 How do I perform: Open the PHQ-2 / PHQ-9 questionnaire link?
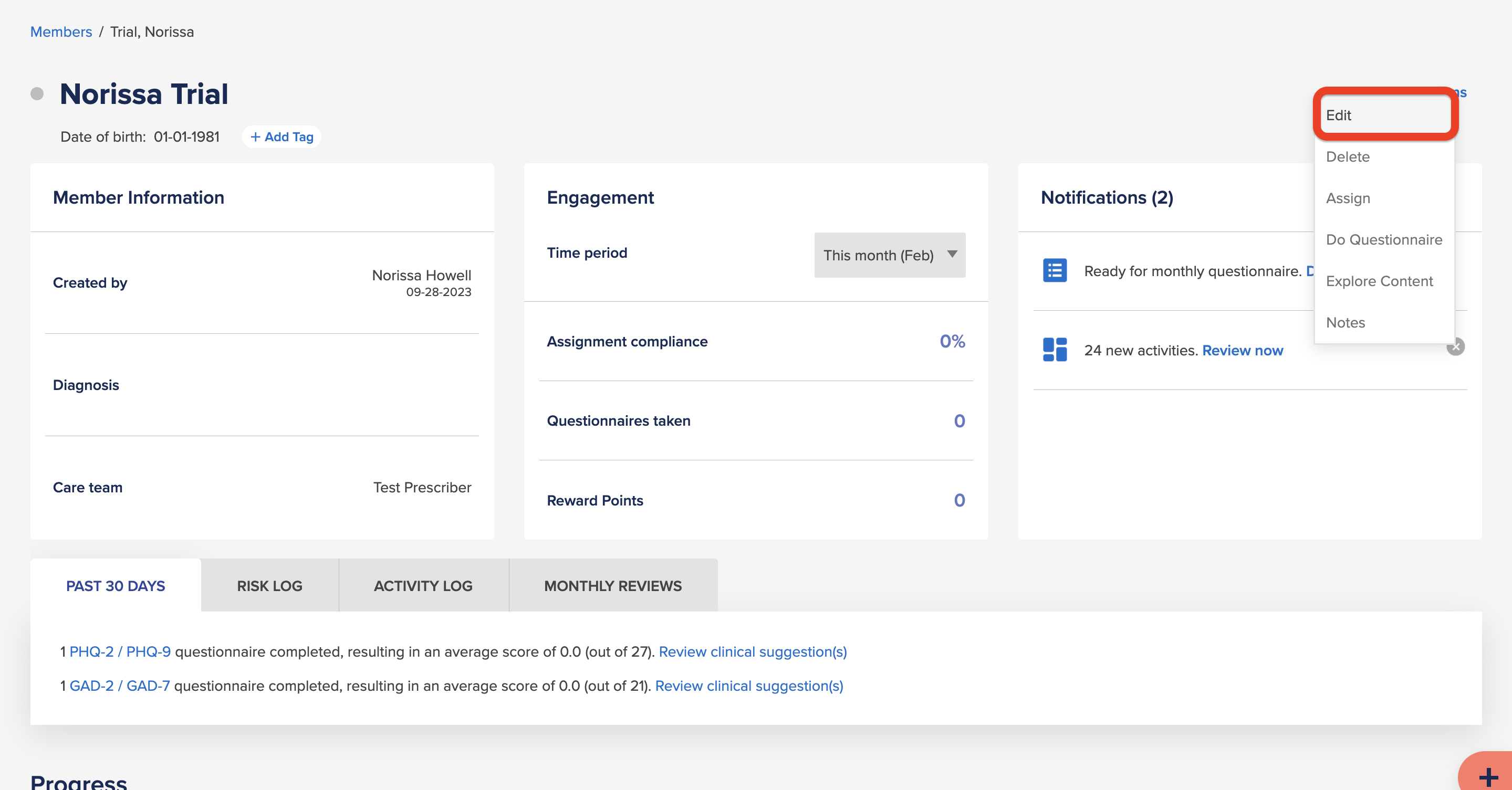tap(120, 651)
